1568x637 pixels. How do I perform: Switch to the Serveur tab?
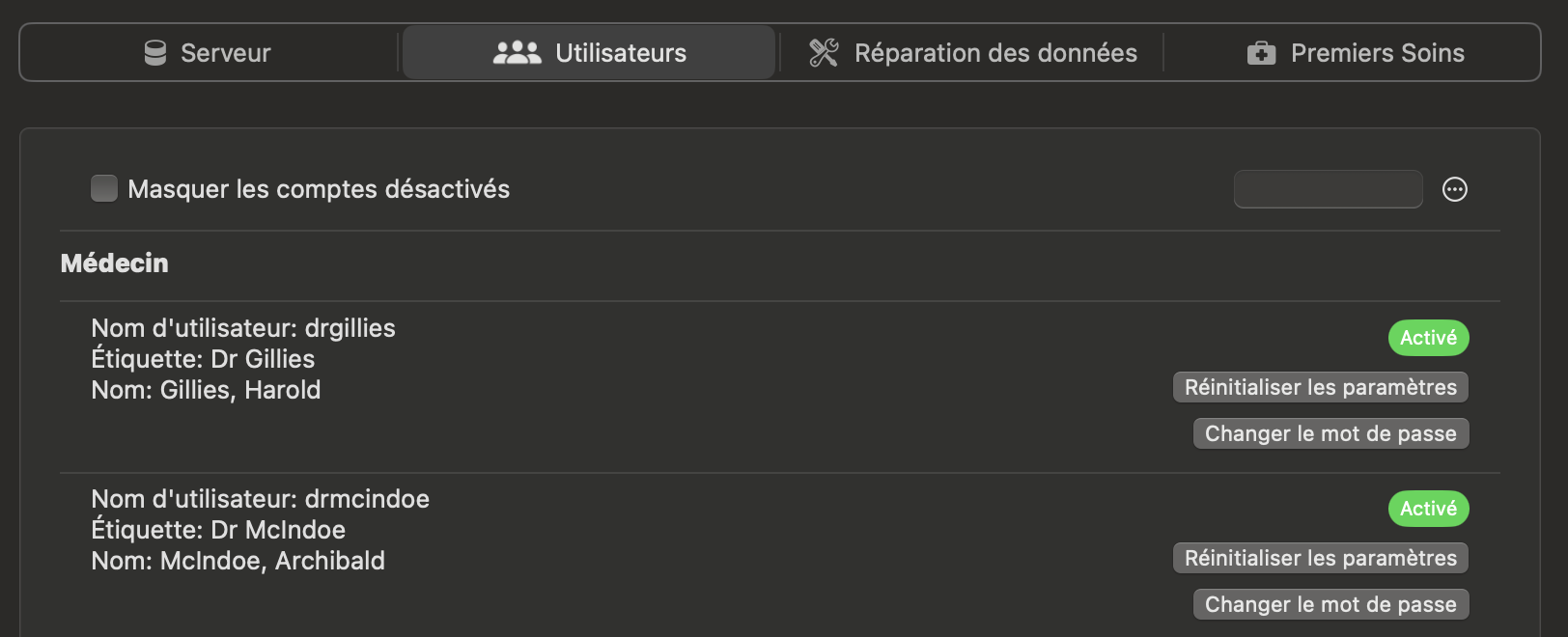pyautogui.click(x=208, y=53)
